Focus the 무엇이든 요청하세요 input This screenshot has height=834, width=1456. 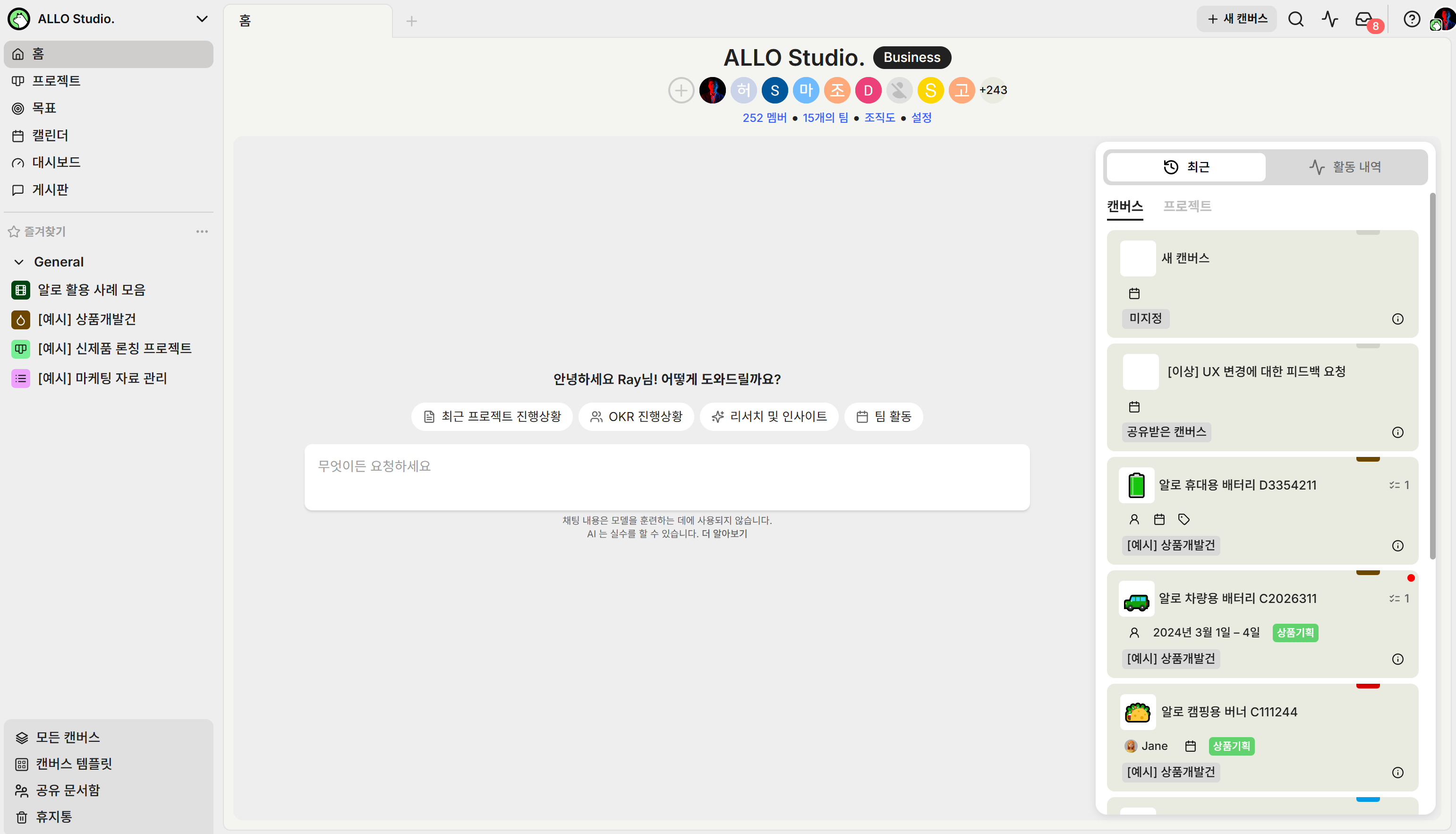[667, 477]
